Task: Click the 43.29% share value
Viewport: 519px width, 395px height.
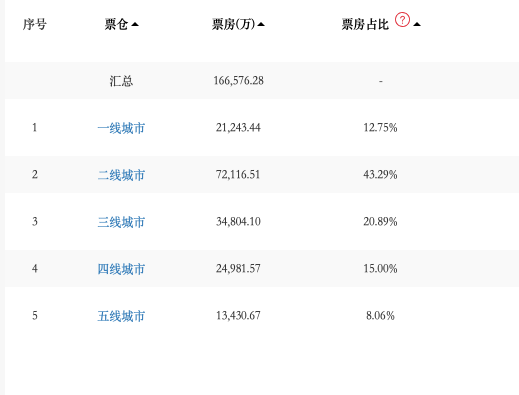Action: (380, 175)
